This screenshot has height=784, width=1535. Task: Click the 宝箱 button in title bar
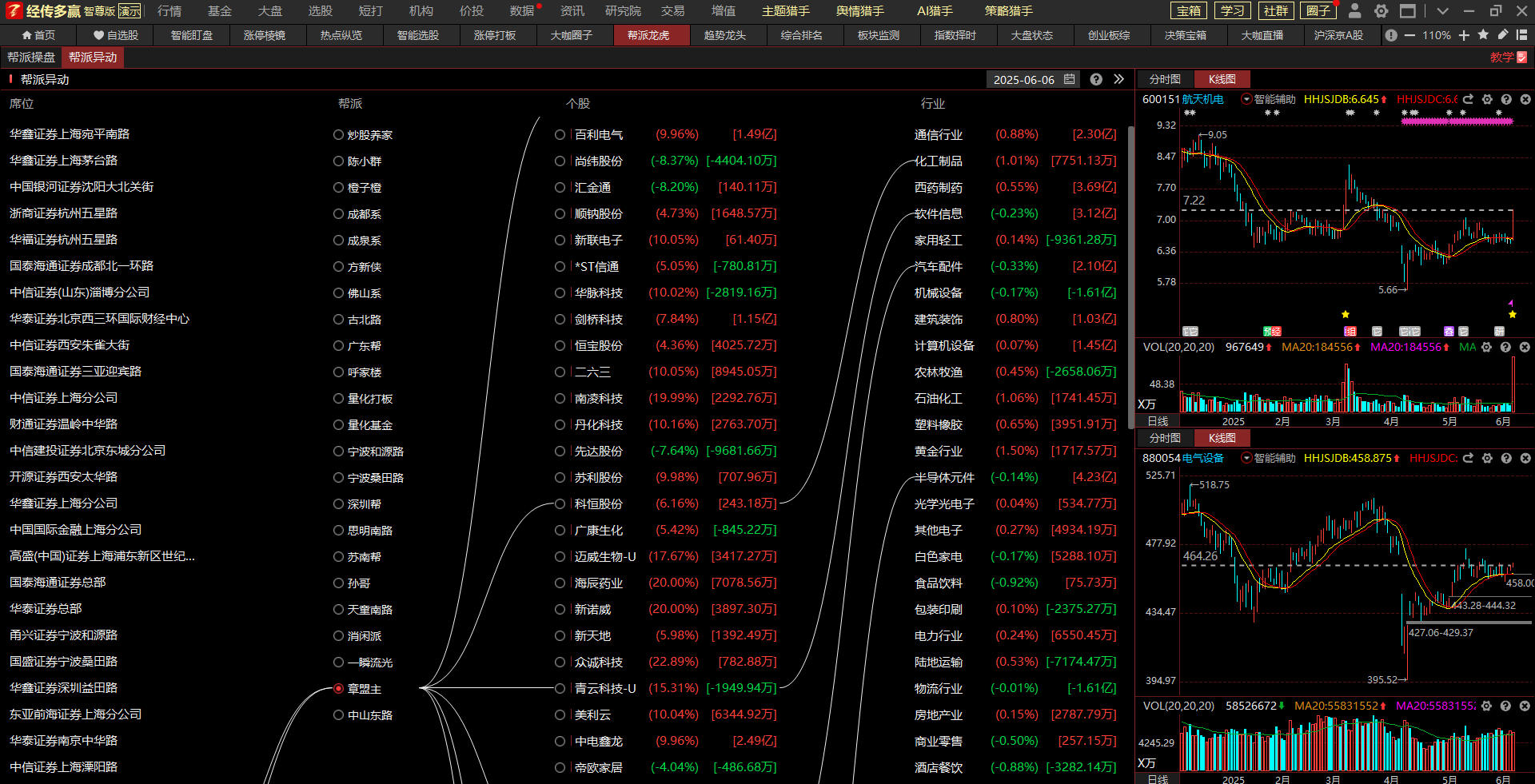1189,11
